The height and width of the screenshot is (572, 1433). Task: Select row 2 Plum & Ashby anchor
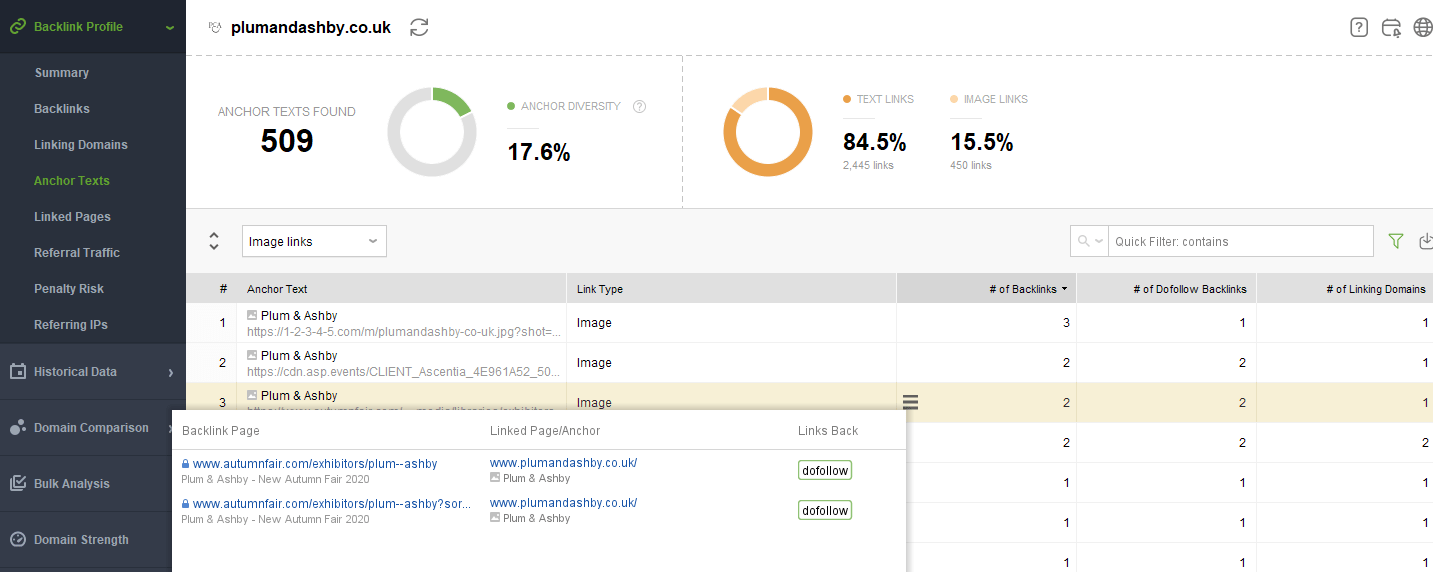point(299,355)
